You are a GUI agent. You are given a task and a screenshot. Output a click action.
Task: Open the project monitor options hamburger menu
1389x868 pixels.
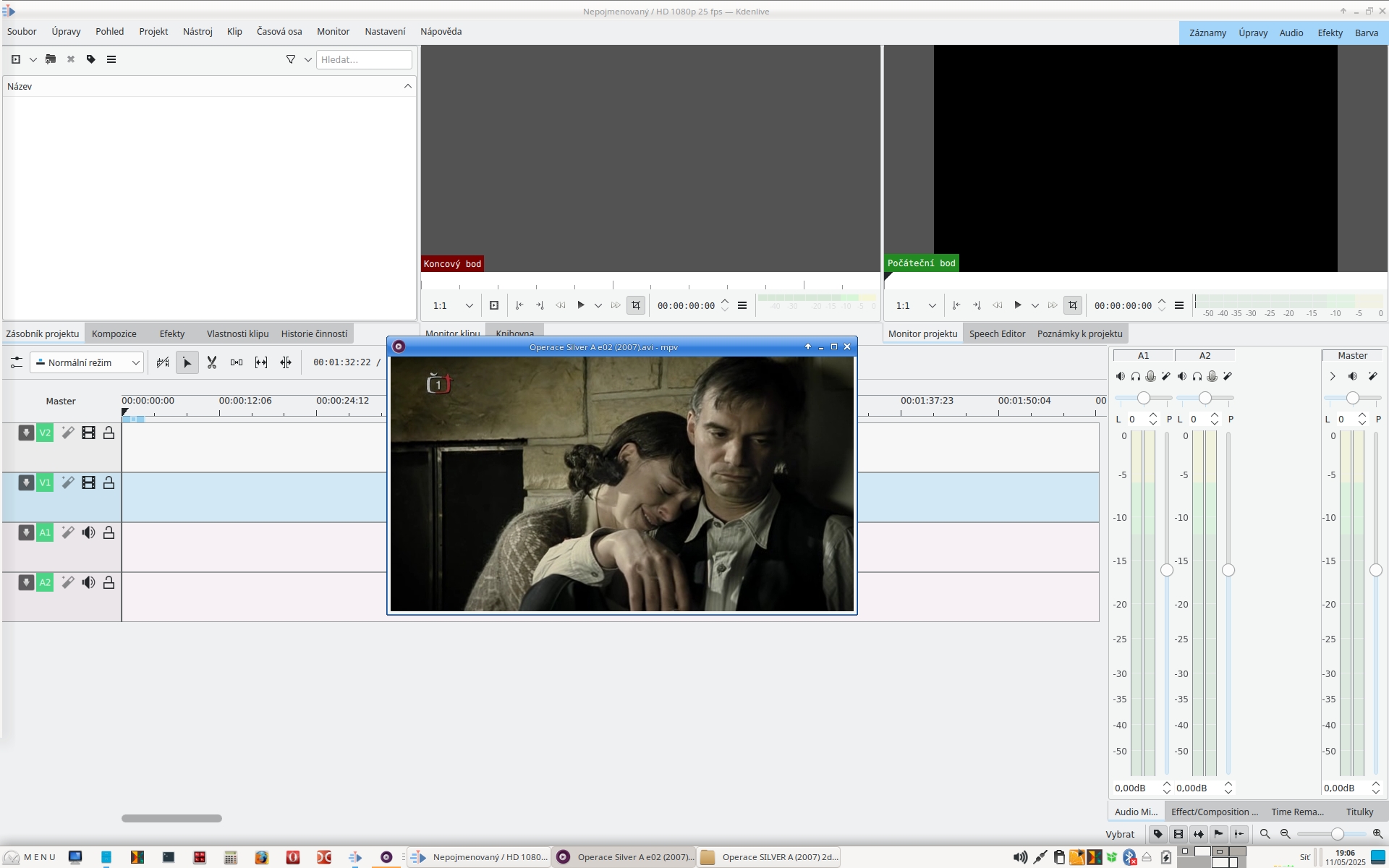[x=1179, y=305]
